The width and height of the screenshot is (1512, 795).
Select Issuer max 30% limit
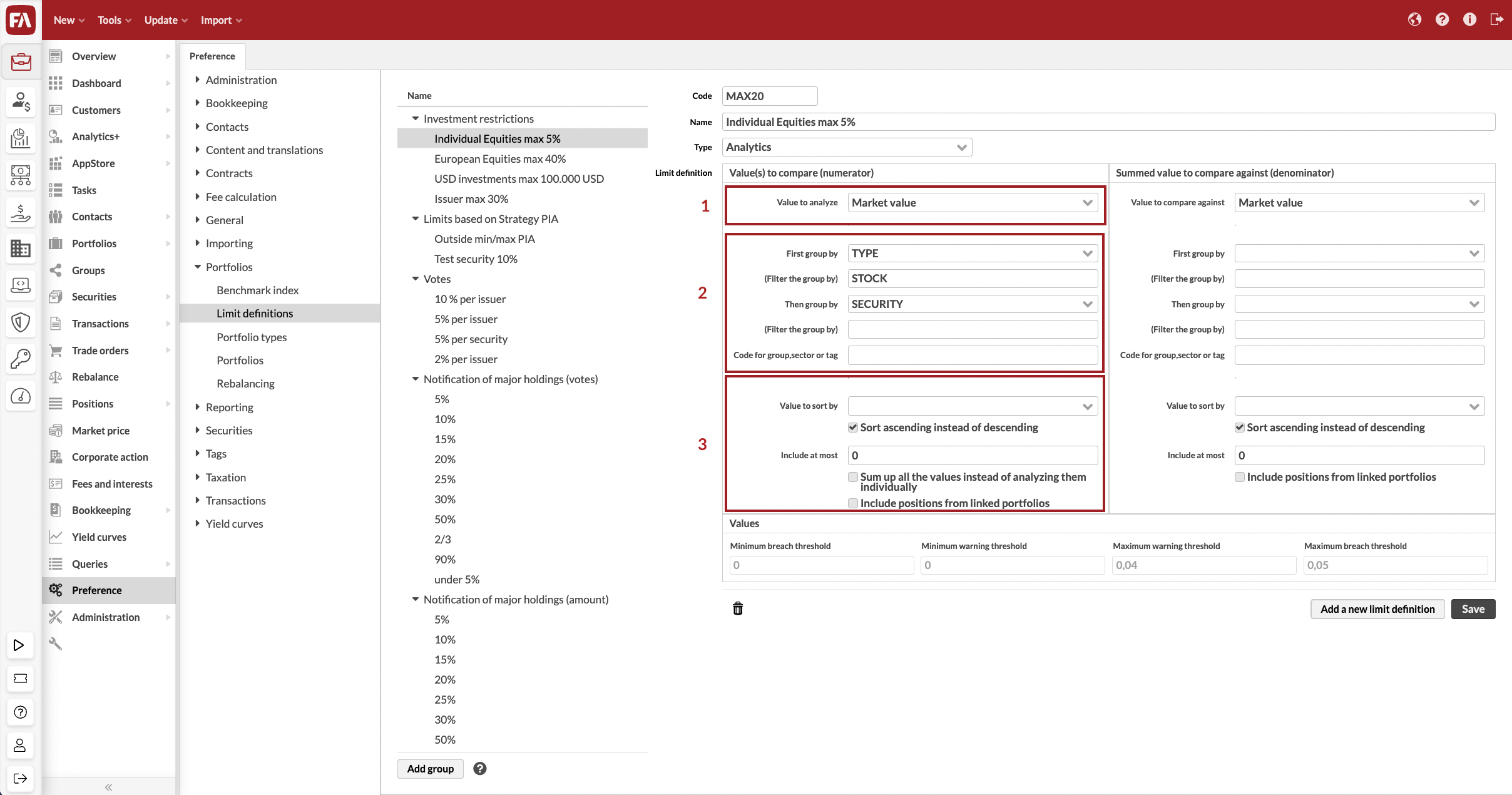coord(471,199)
